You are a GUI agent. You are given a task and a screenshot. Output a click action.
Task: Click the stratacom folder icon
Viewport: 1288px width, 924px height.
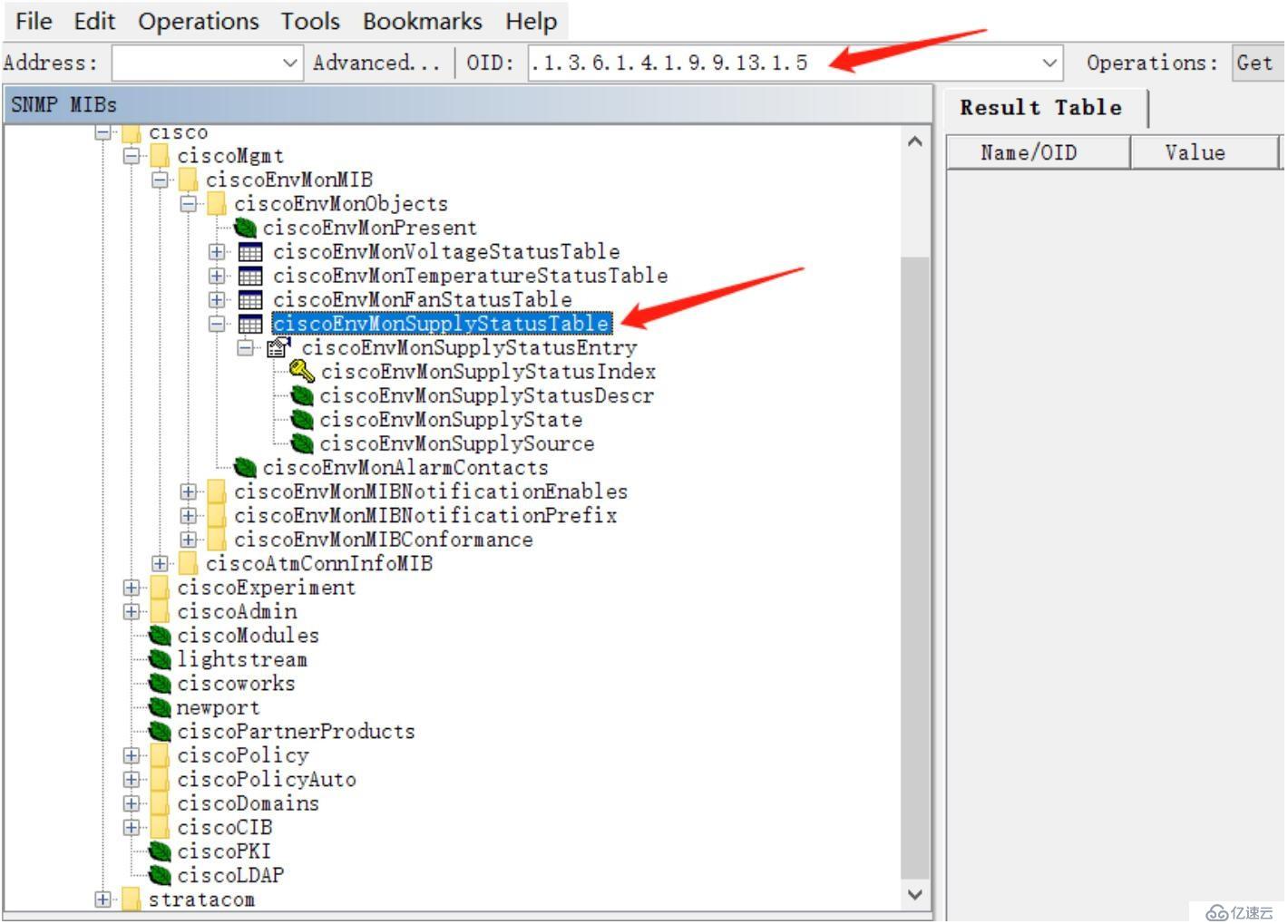pyautogui.click(x=132, y=900)
